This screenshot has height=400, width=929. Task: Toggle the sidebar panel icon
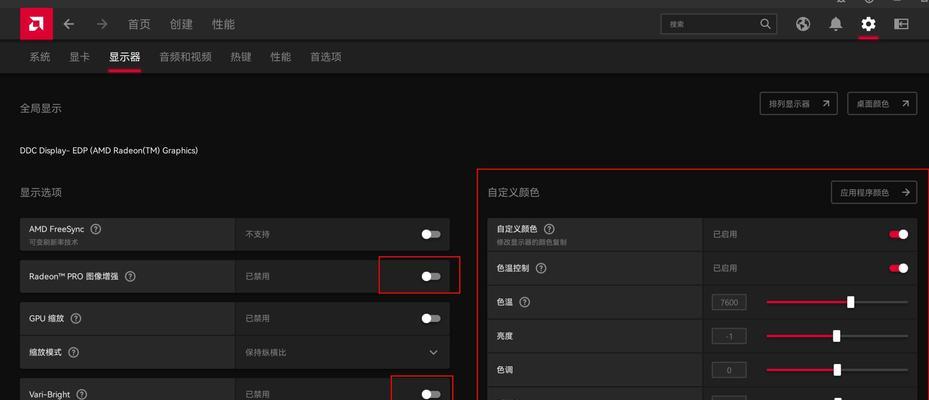pyautogui.click(x=901, y=24)
